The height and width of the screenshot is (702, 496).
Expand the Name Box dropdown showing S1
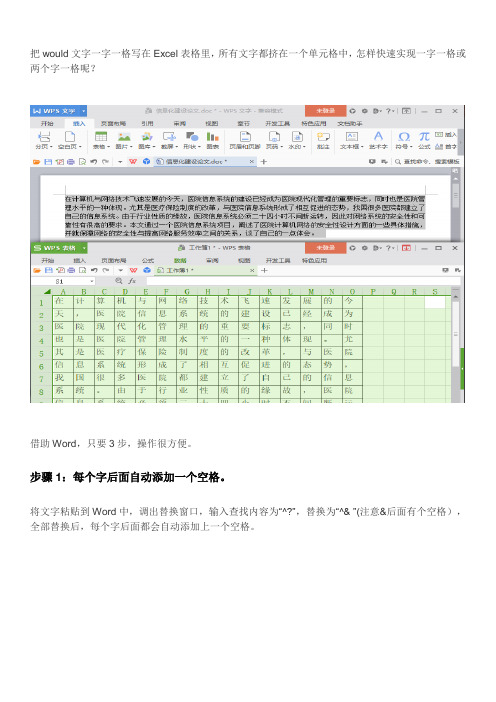point(92,281)
